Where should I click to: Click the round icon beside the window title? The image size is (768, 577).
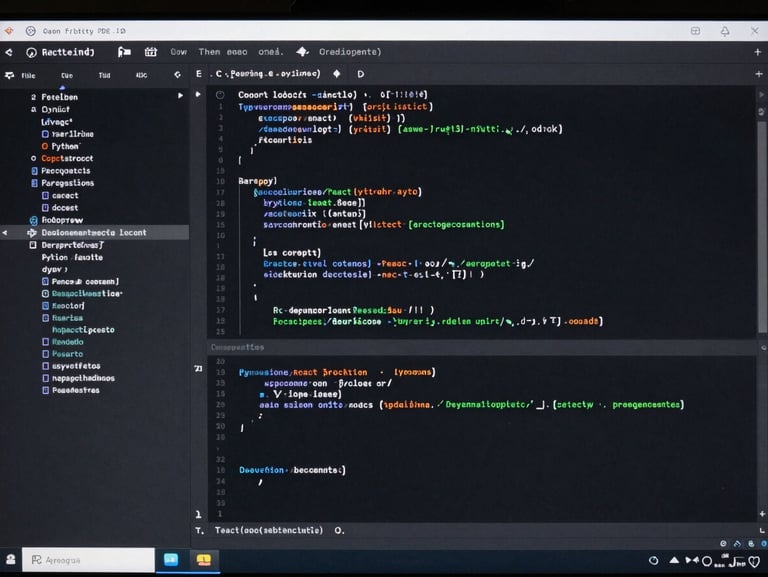pyautogui.click(x=30, y=31)
